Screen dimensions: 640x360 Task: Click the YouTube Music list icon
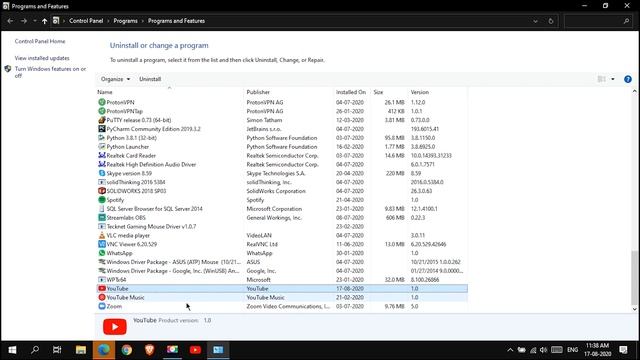[102, 298]
